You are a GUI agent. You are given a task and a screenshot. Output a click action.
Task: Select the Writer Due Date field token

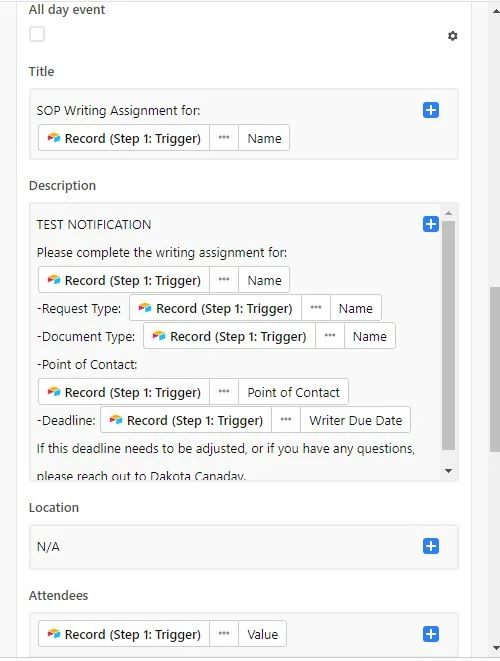click(355, 420)
